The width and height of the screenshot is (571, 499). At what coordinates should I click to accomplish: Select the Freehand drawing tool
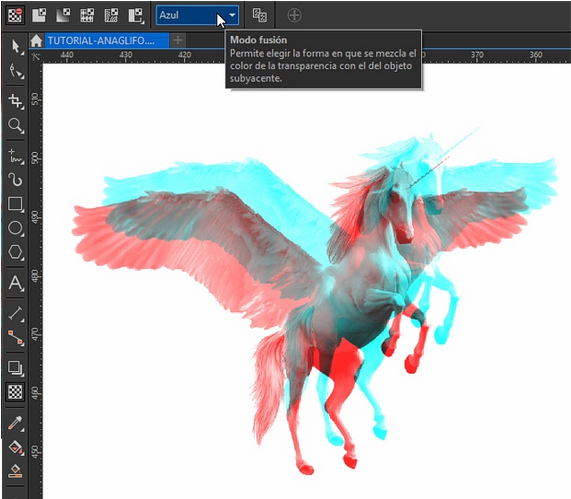pyautogui.click(x=15, y=156)
